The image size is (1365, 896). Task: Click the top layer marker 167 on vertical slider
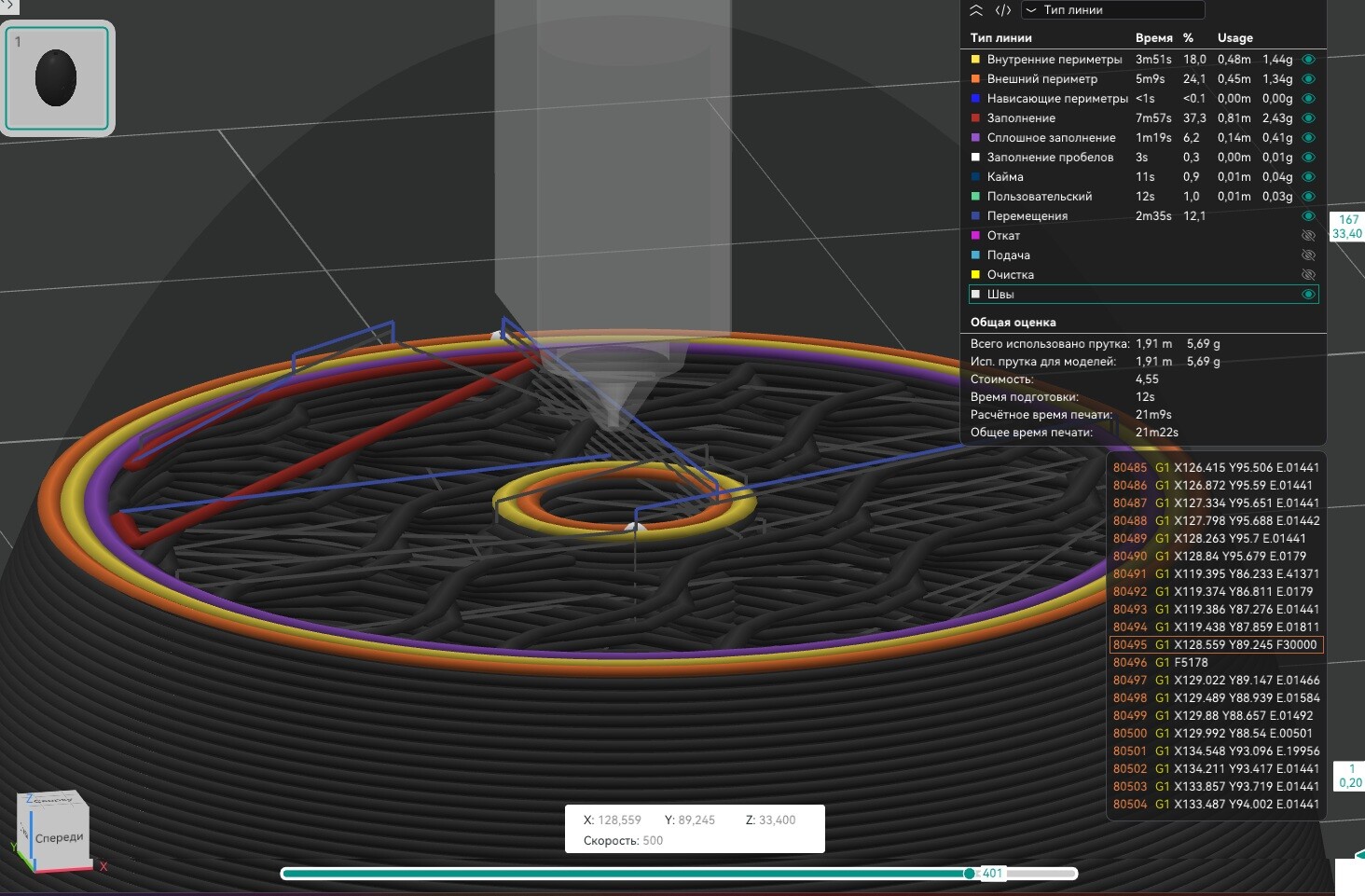pyautogui.click(x=1347, y=226)
